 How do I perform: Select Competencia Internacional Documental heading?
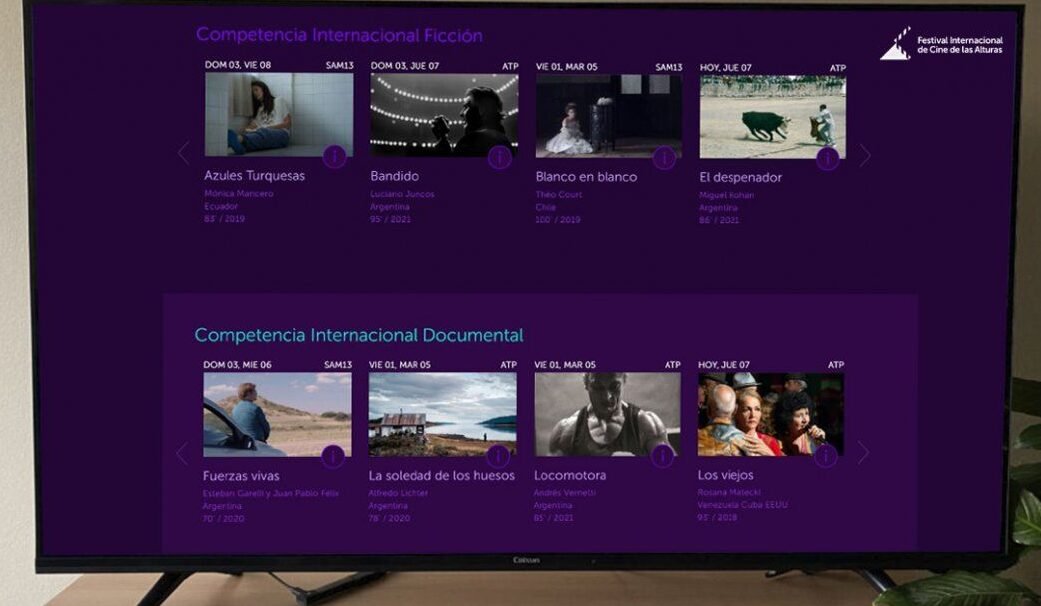tap(360, 334)
